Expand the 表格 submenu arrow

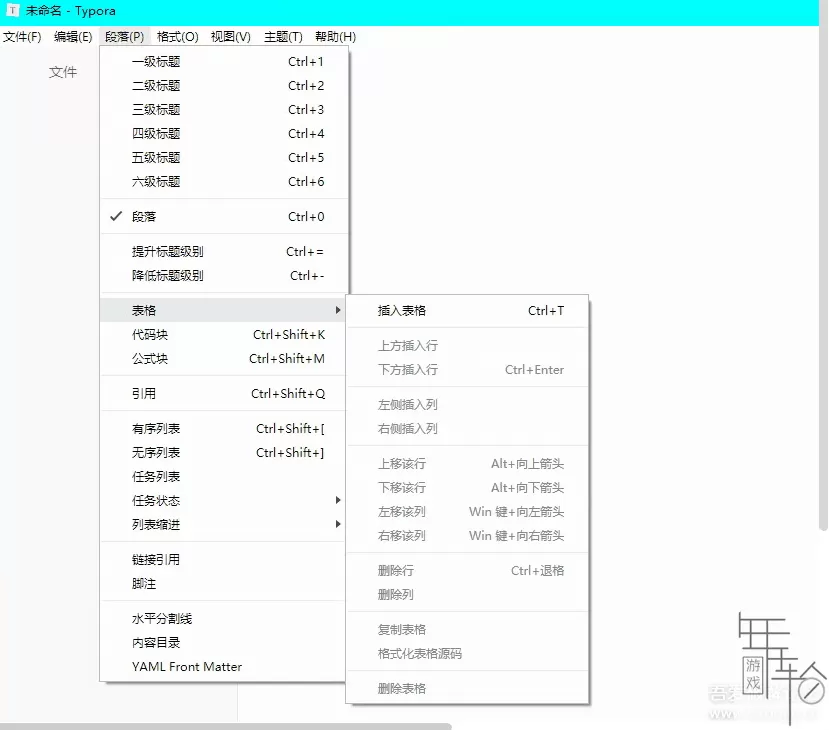tap(338, 310)
